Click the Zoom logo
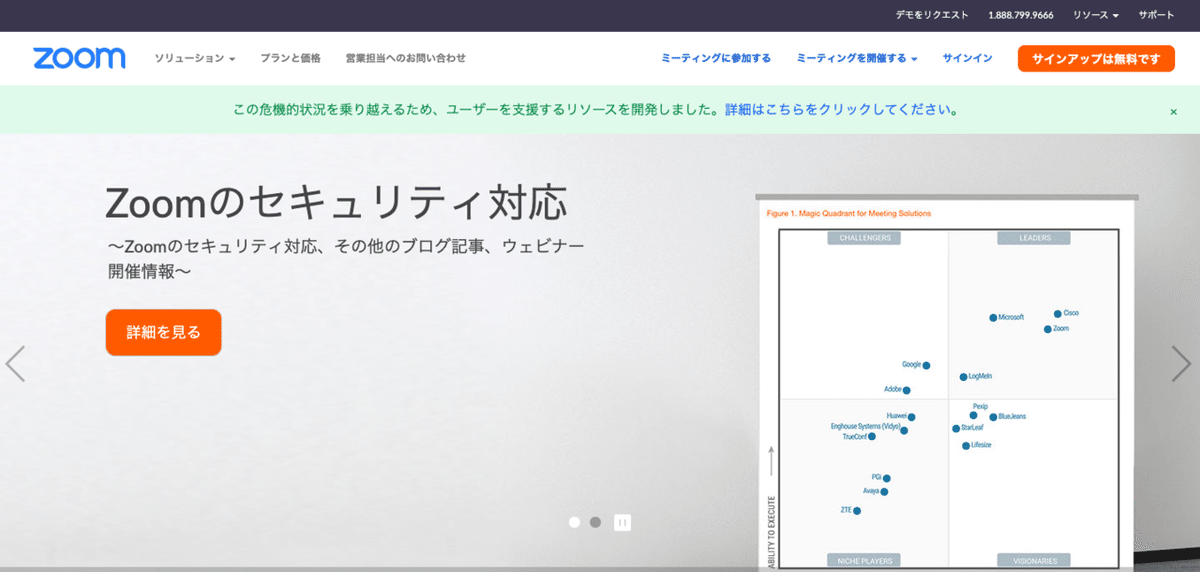This screenshot has width=1200, height=572. (x=79, y=58)
